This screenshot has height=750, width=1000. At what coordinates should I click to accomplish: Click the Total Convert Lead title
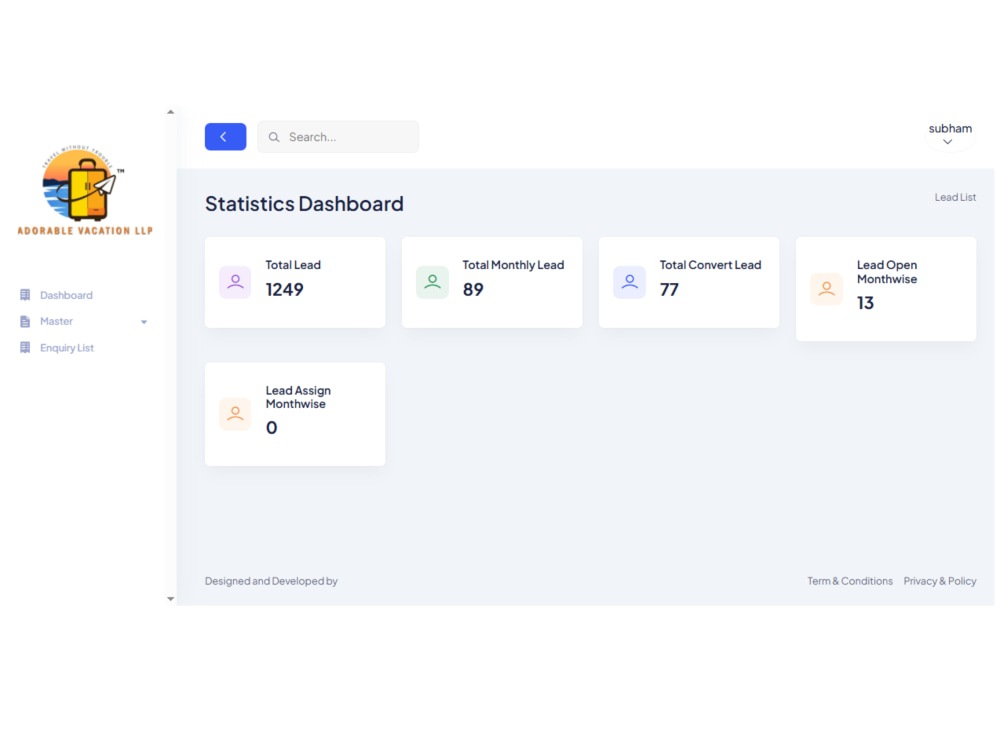[710, 265]
